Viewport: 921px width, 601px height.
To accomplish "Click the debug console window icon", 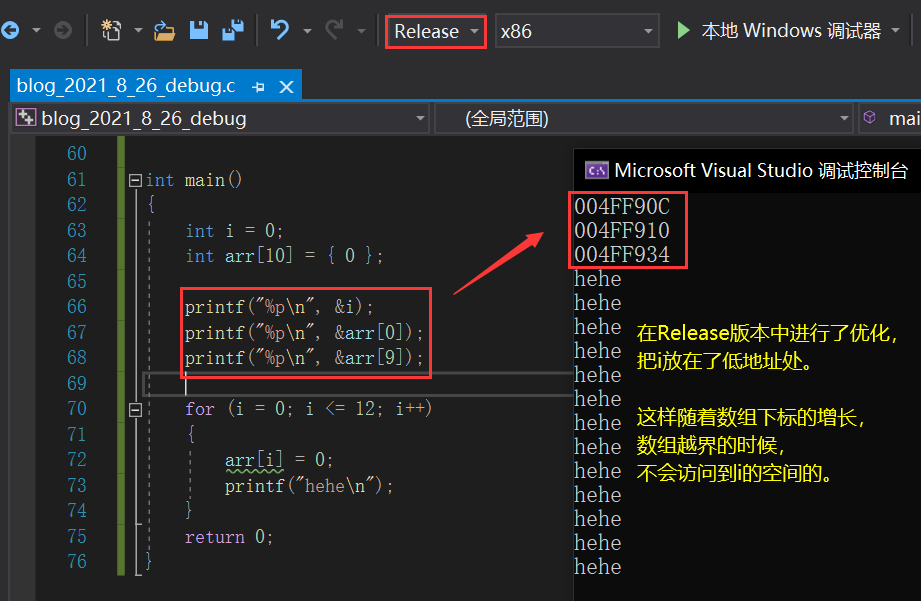I will pyautogui.click(x=597, y=171).
